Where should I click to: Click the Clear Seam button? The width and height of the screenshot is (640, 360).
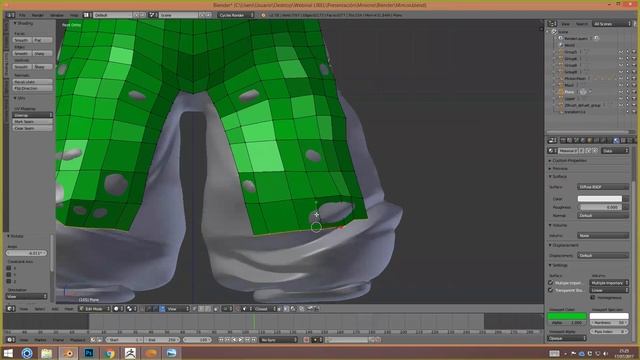click(x=33, y=128)
